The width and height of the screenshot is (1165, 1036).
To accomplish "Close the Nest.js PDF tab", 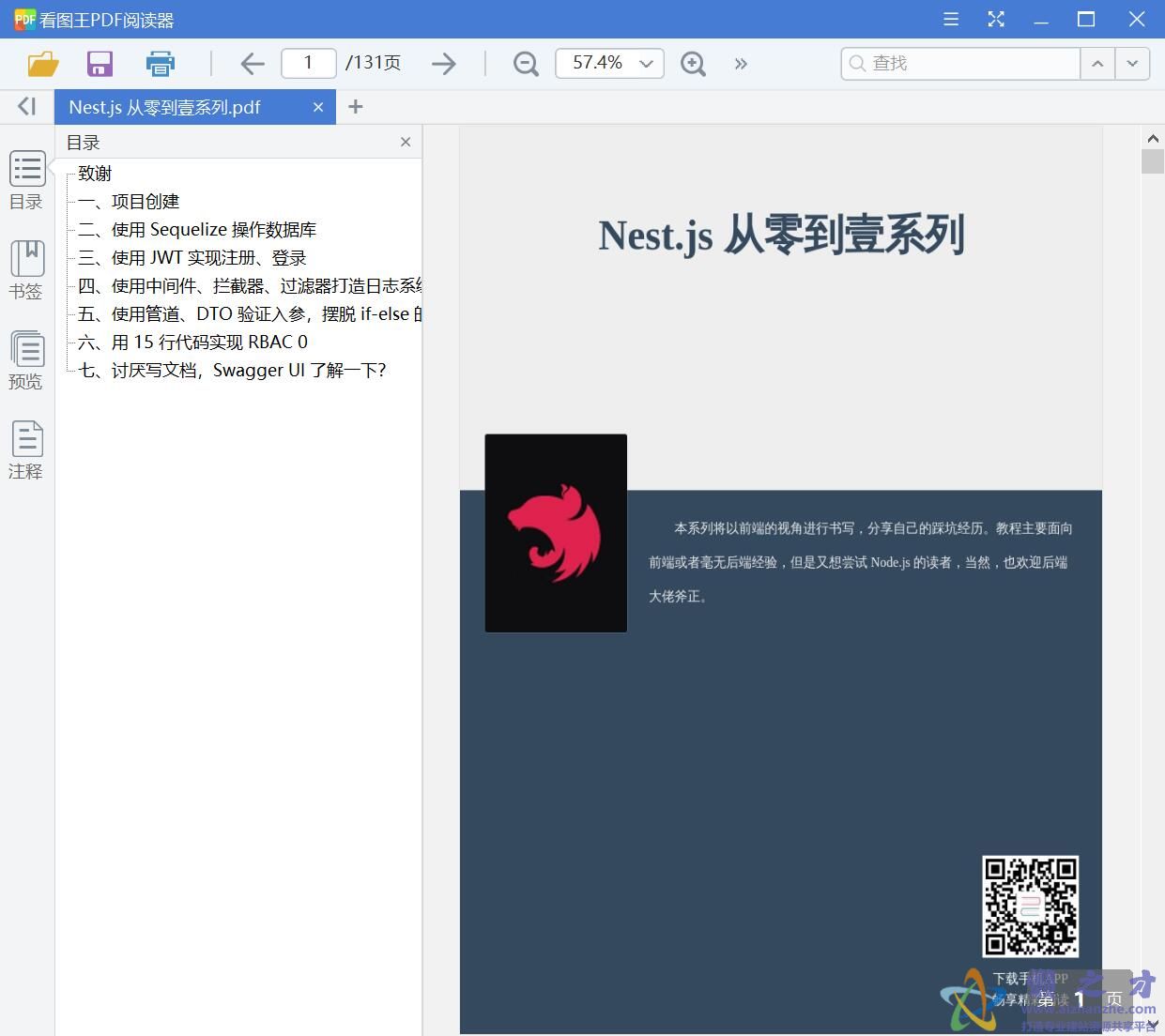I will click(318, 107).
